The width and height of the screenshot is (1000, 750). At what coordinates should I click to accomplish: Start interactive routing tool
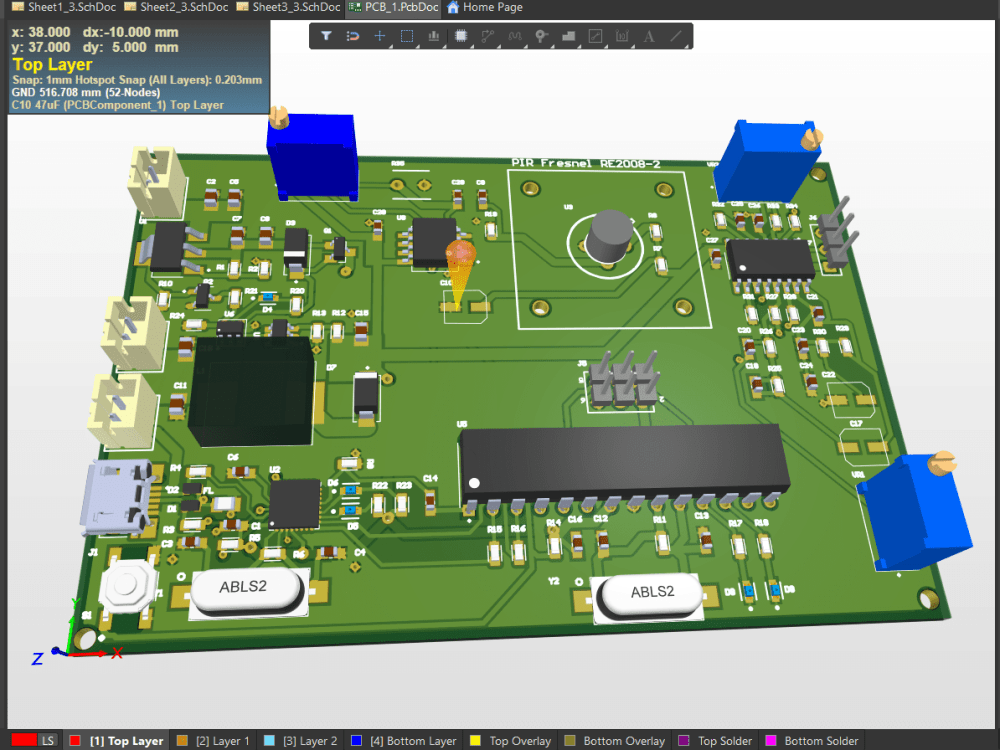(488, 36)
